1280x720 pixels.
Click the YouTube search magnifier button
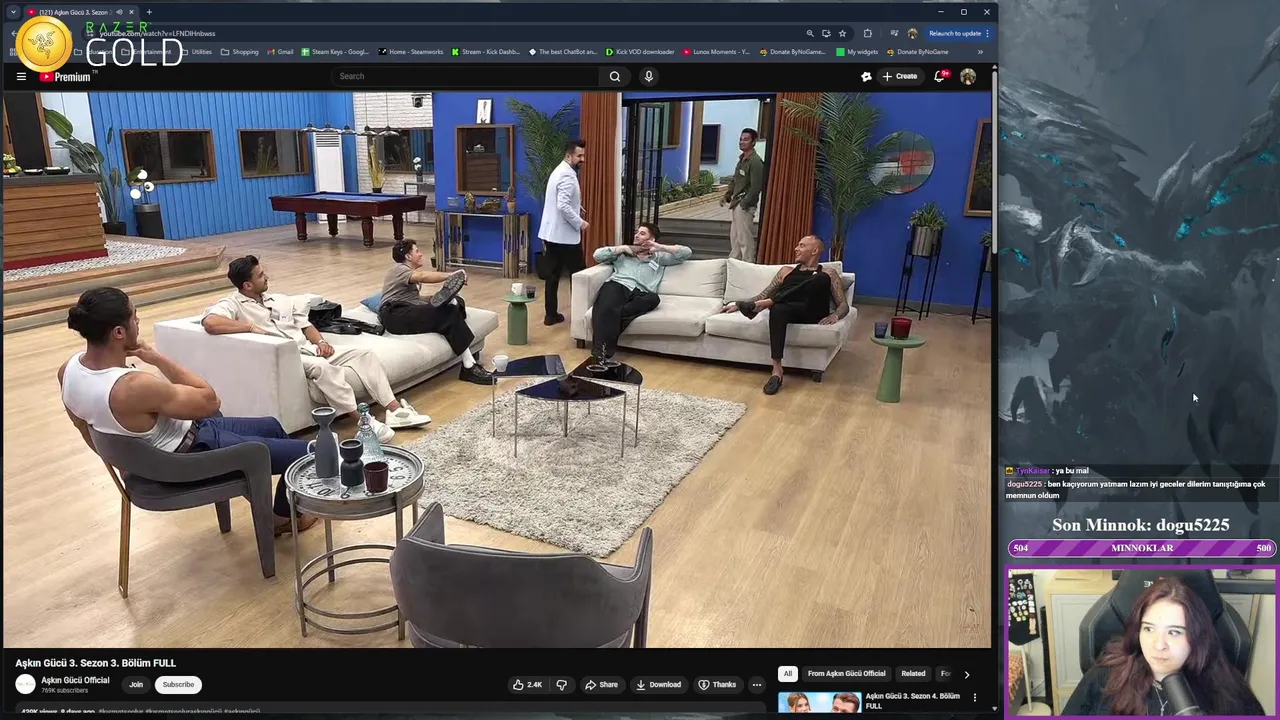[615, 76]
